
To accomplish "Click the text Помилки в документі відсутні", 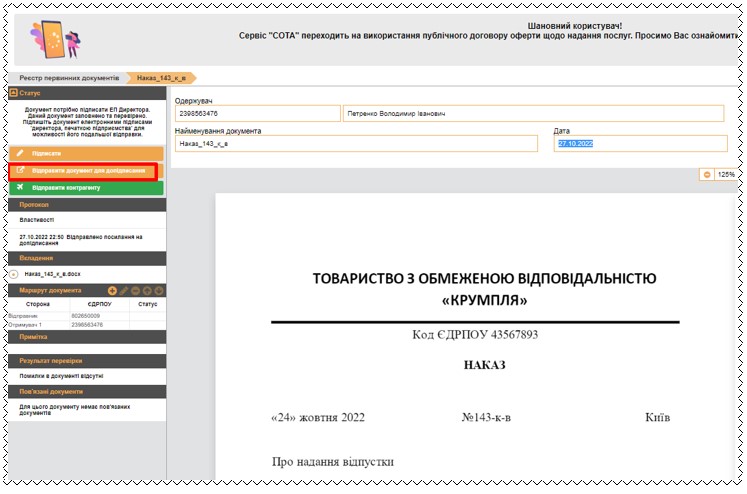I will (x=61, y=376).
